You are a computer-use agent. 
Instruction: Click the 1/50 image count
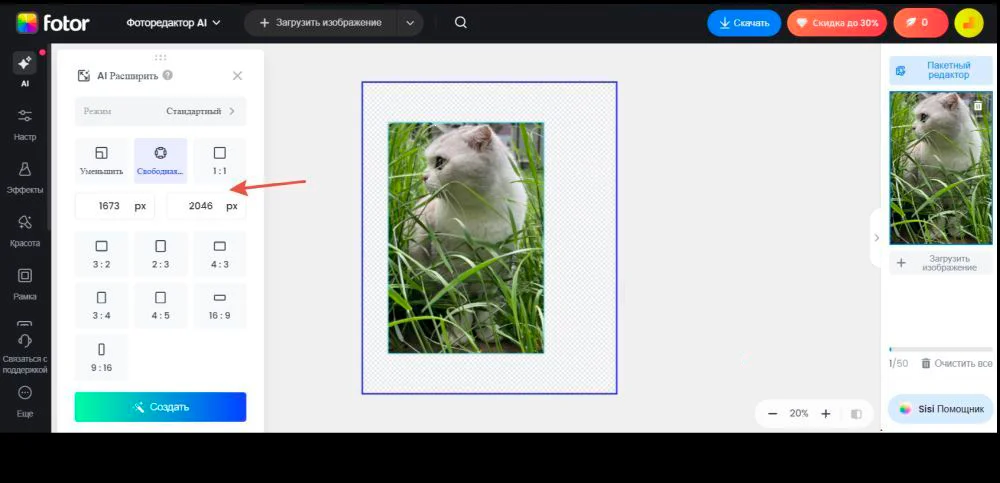point(899,363)
